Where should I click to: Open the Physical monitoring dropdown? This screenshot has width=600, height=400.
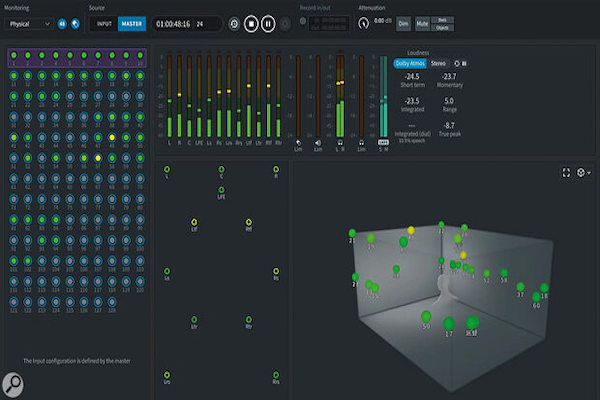(29, 24)
